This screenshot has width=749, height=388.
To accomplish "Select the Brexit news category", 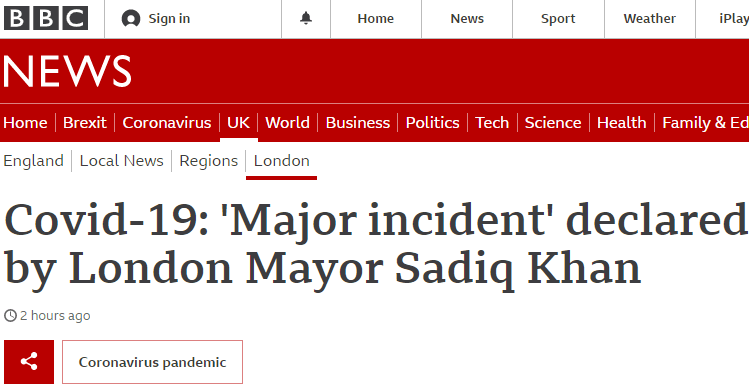I will pyautogui.click(x=85, y=123).
